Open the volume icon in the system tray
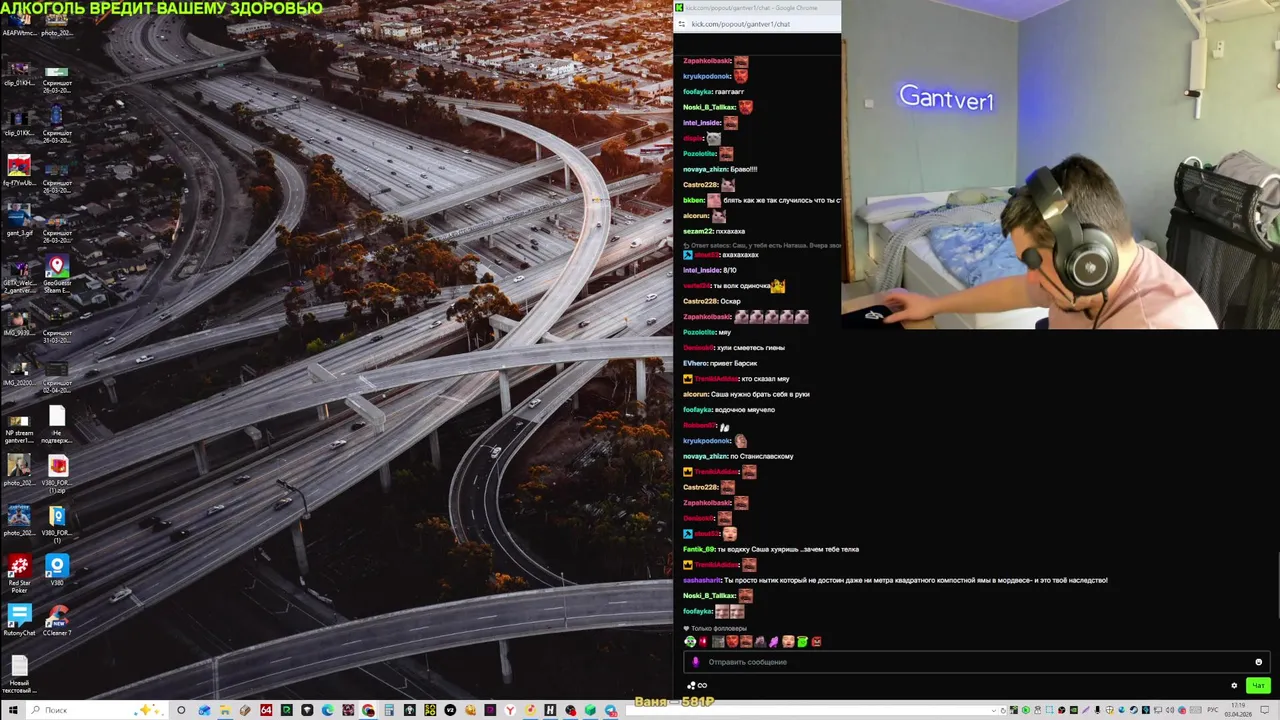The image size is (1280, 720). [x=1170, y=710]
